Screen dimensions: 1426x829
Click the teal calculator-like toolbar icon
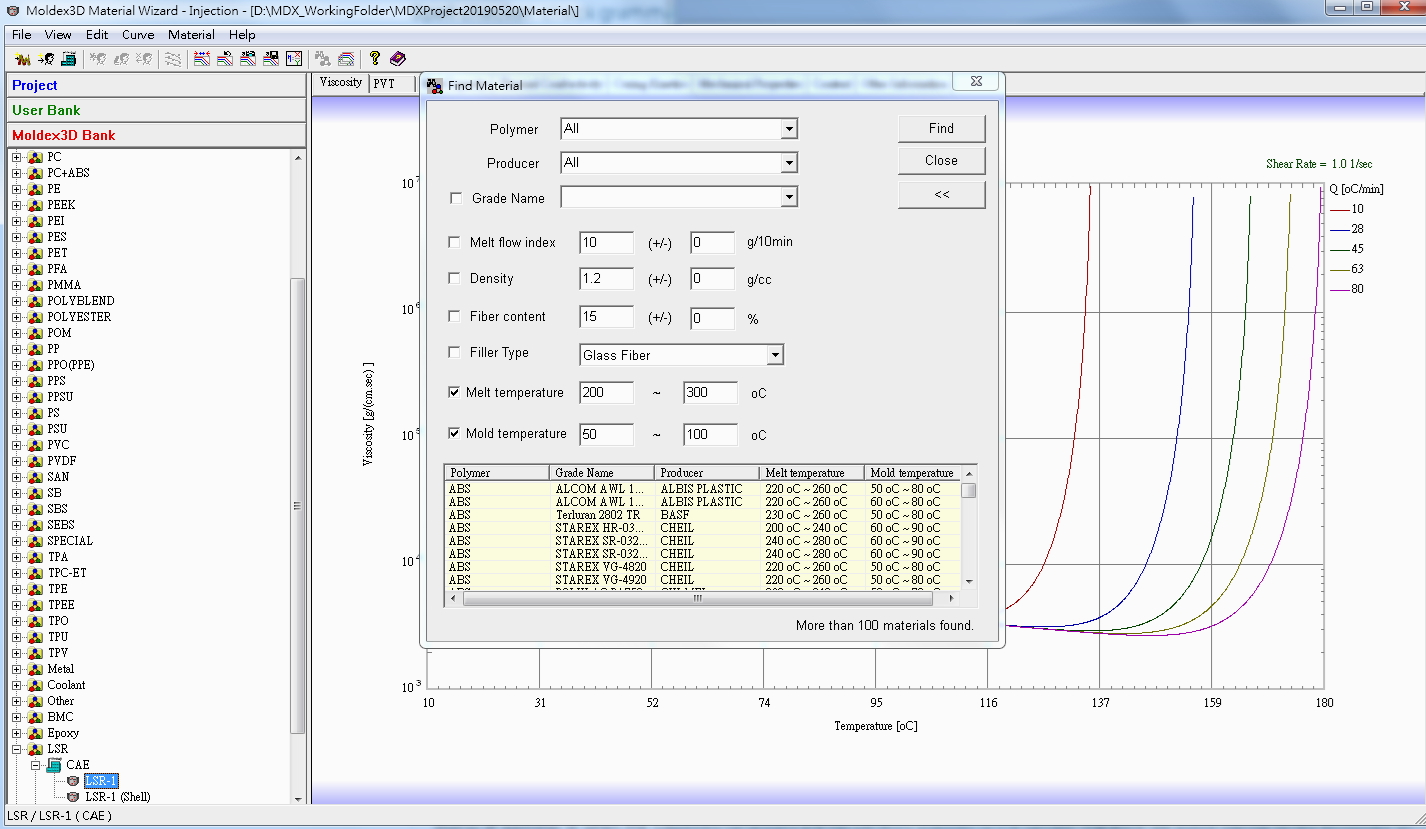68,59
